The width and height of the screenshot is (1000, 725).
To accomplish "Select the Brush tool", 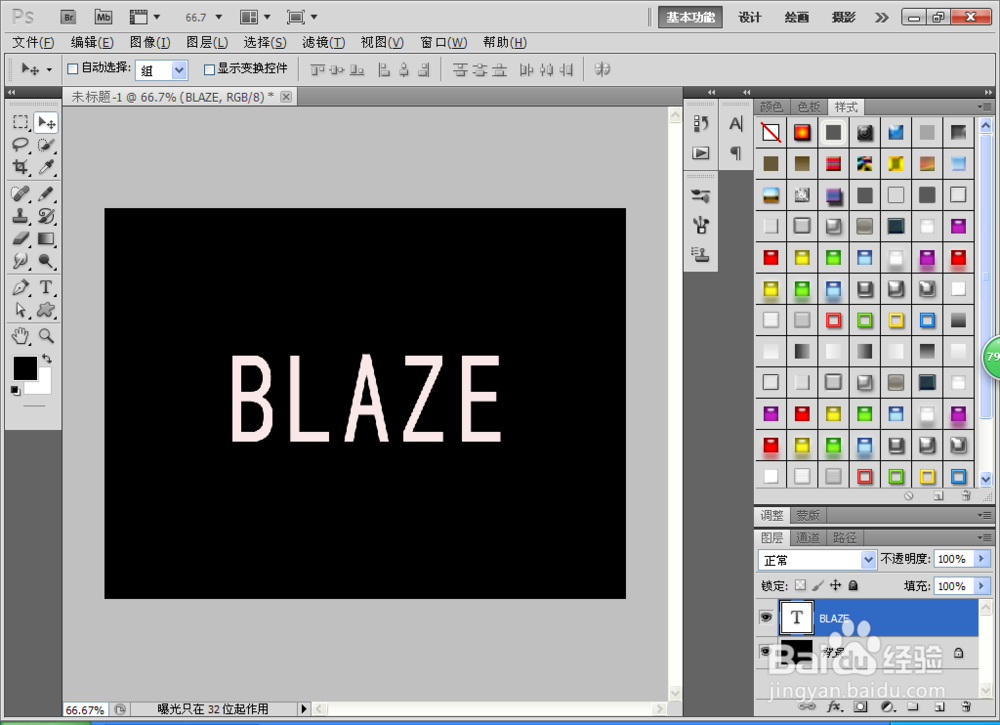I will click(x=46, y=193).
